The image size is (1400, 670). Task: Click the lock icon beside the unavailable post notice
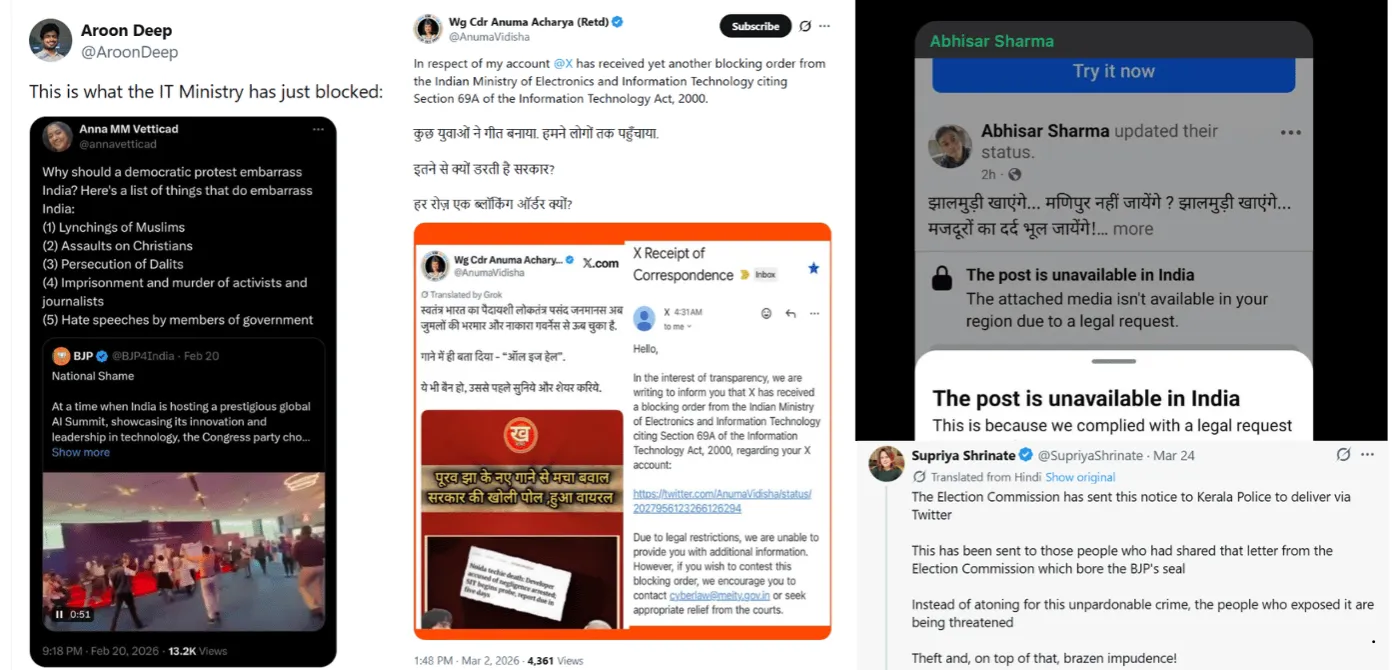[941, 279]
